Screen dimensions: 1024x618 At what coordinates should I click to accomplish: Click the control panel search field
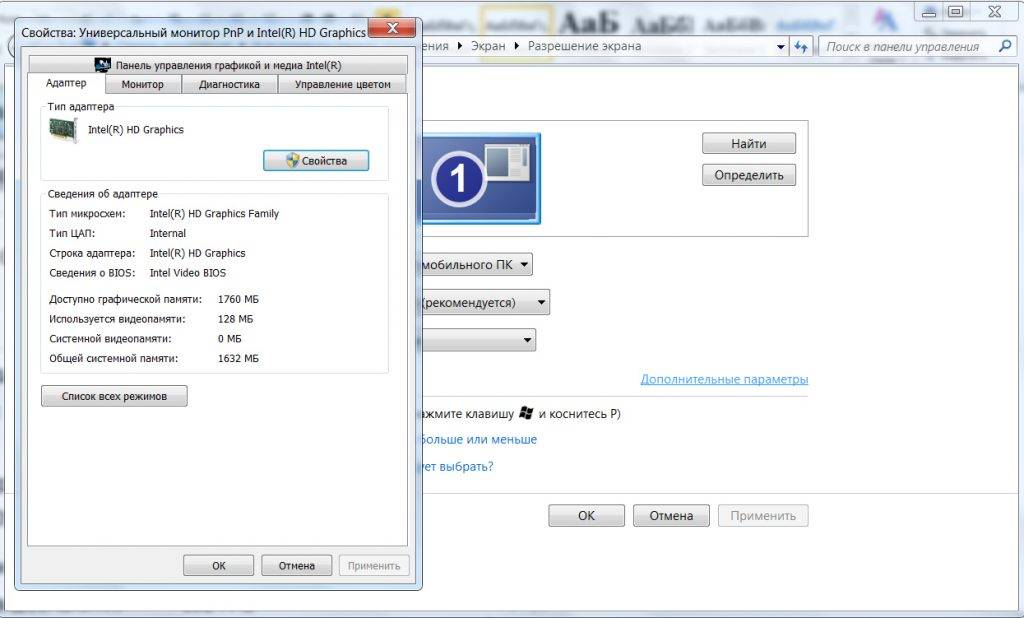[908, 47]
